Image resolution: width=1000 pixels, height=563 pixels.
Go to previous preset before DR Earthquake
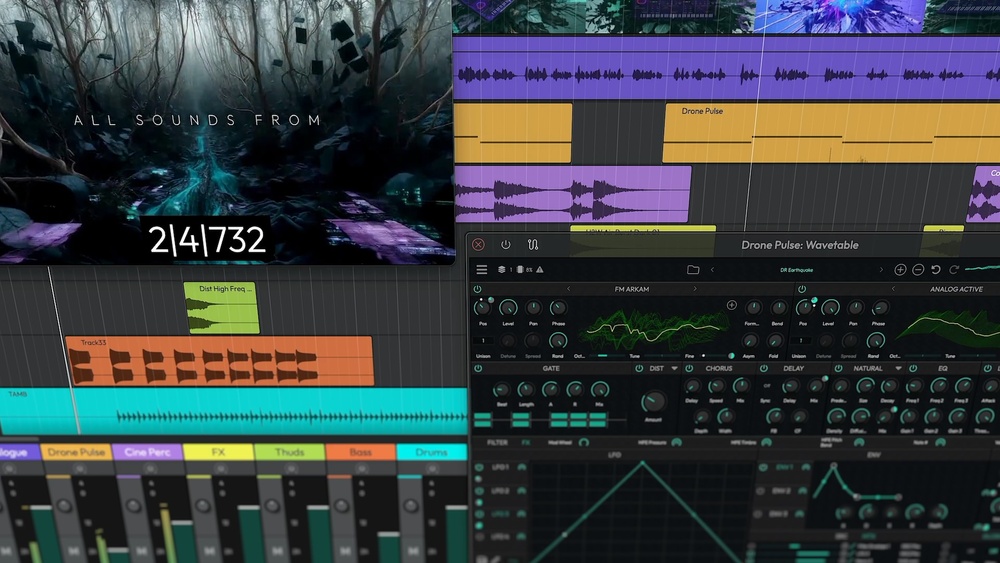(712, 270)
